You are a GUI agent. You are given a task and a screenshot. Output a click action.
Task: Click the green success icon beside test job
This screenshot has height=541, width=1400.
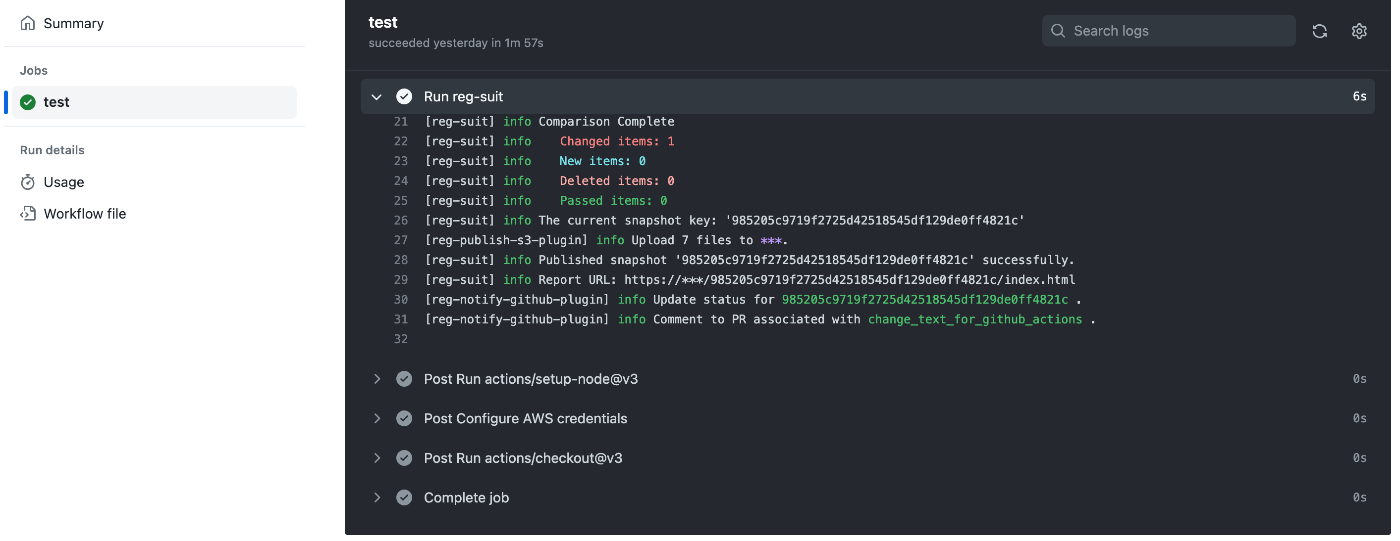(28, 102)
